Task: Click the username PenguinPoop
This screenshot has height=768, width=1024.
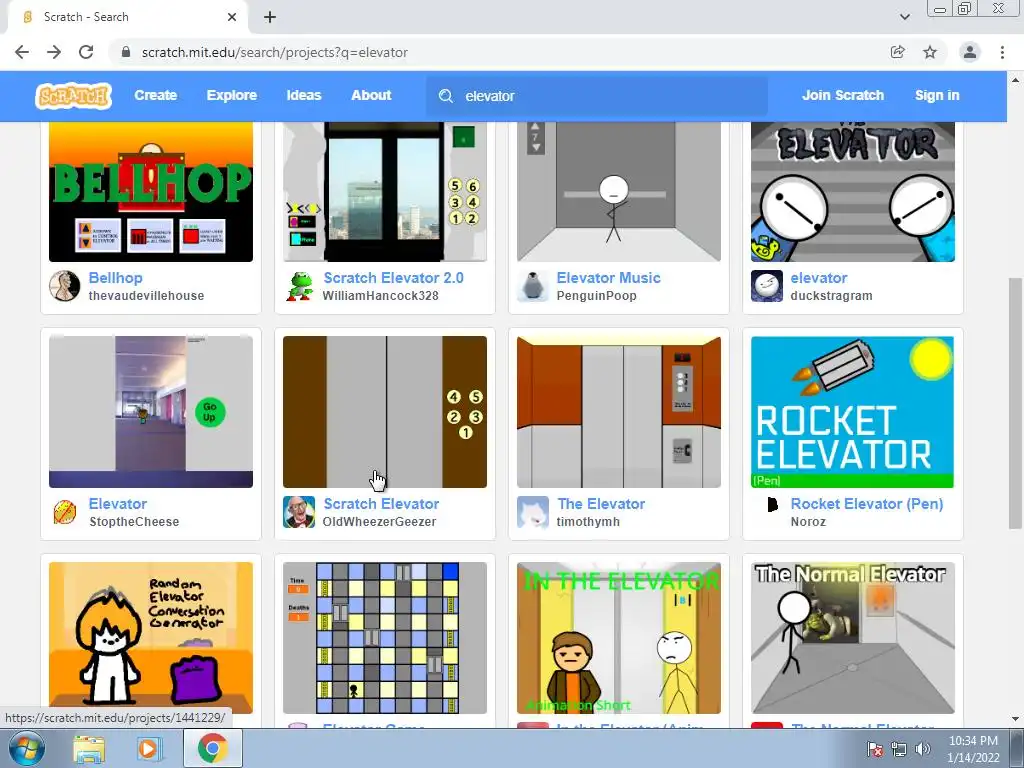Action: [596, 296]
